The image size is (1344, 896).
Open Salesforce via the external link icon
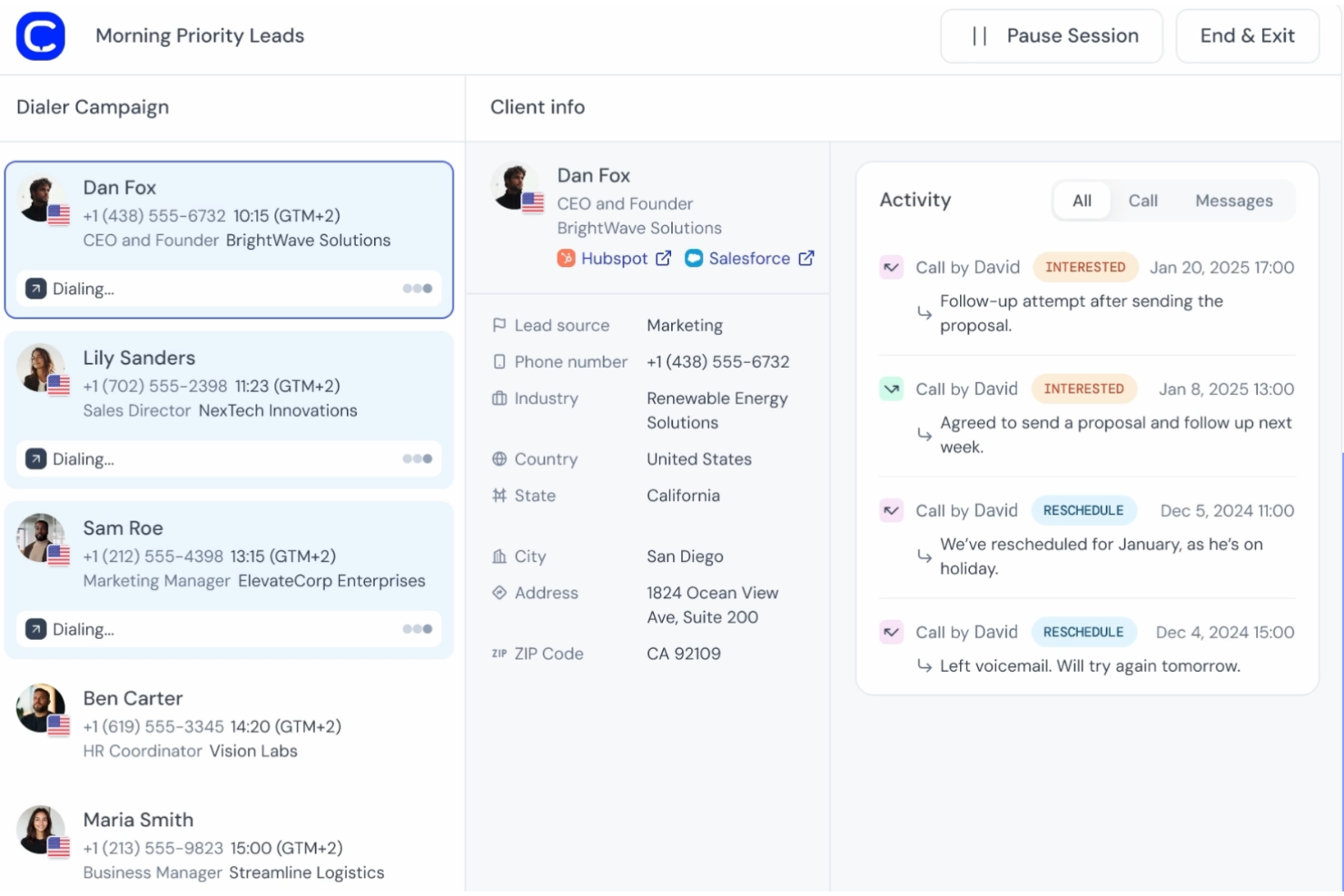tap(806, 258)
